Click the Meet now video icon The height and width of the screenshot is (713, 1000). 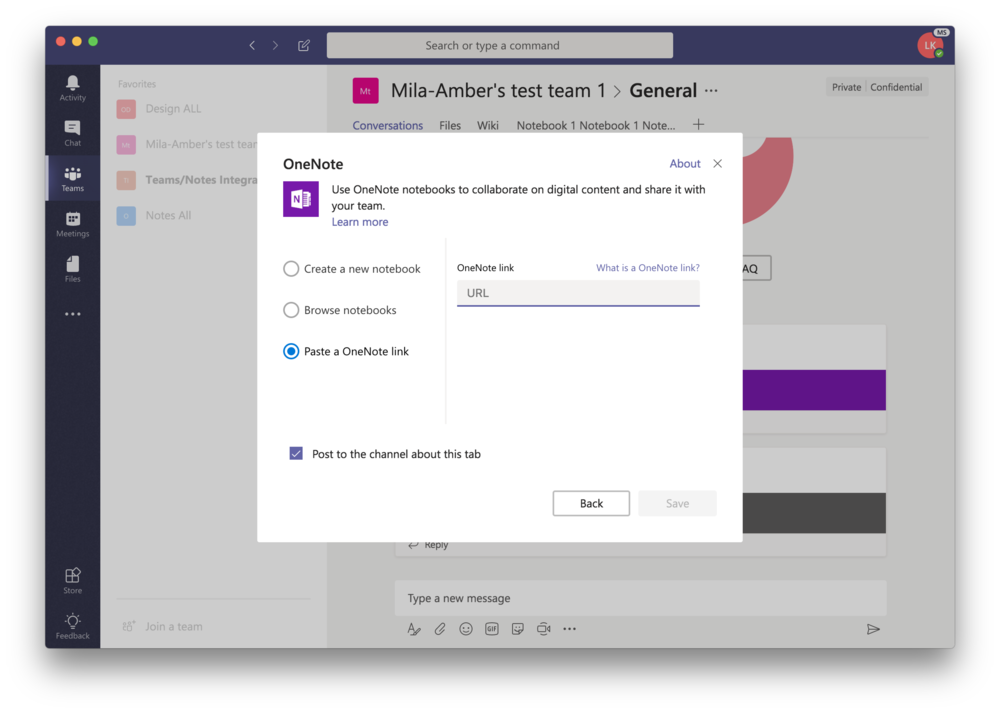tap(543, 629)
